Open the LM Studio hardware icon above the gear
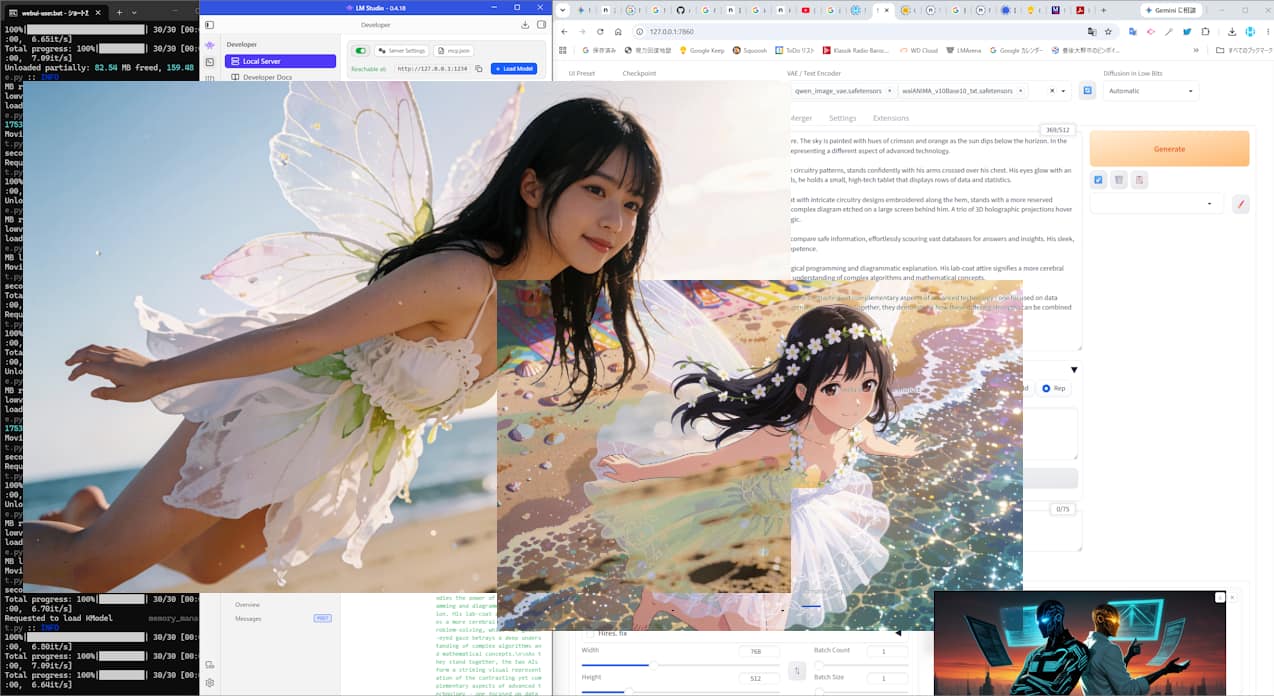This screenshot has width=1274, height=696. pyautogui.click(x=210, y=664)
